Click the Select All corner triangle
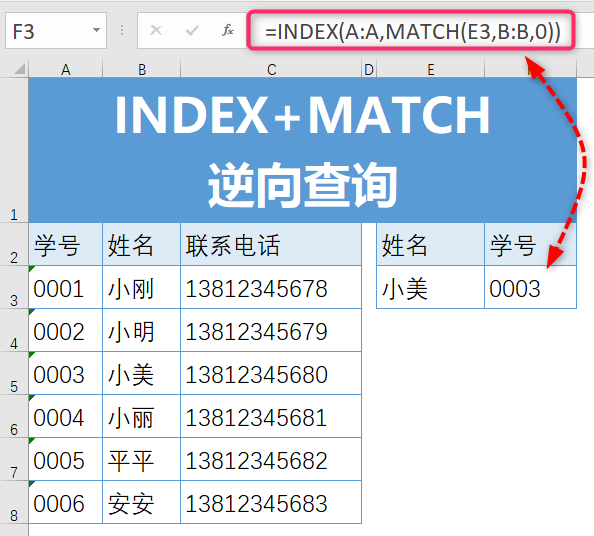Viewport: 594px width, 536px height. click(19, 69)
